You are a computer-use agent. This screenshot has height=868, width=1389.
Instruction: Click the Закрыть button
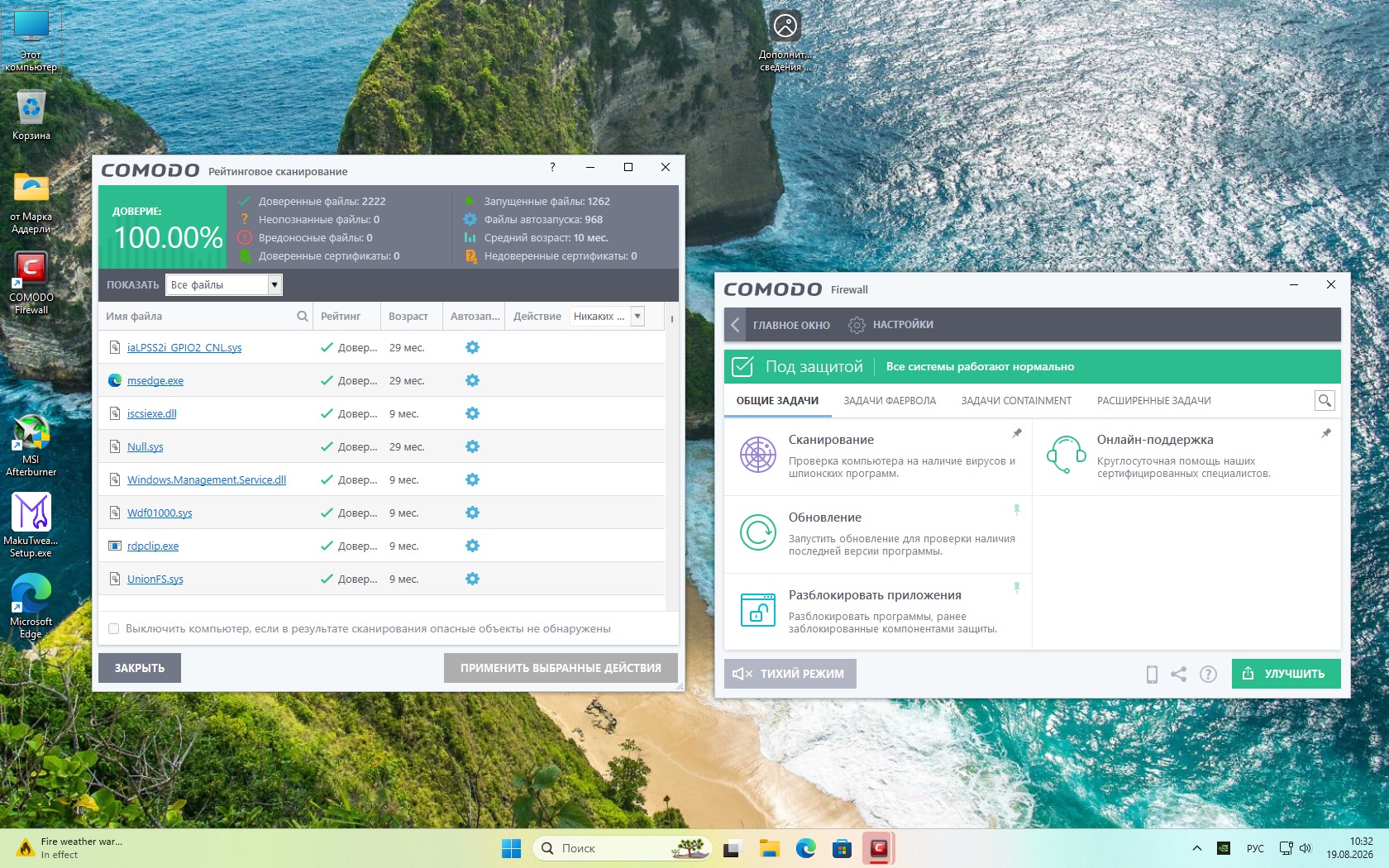[x=140, y=668]
